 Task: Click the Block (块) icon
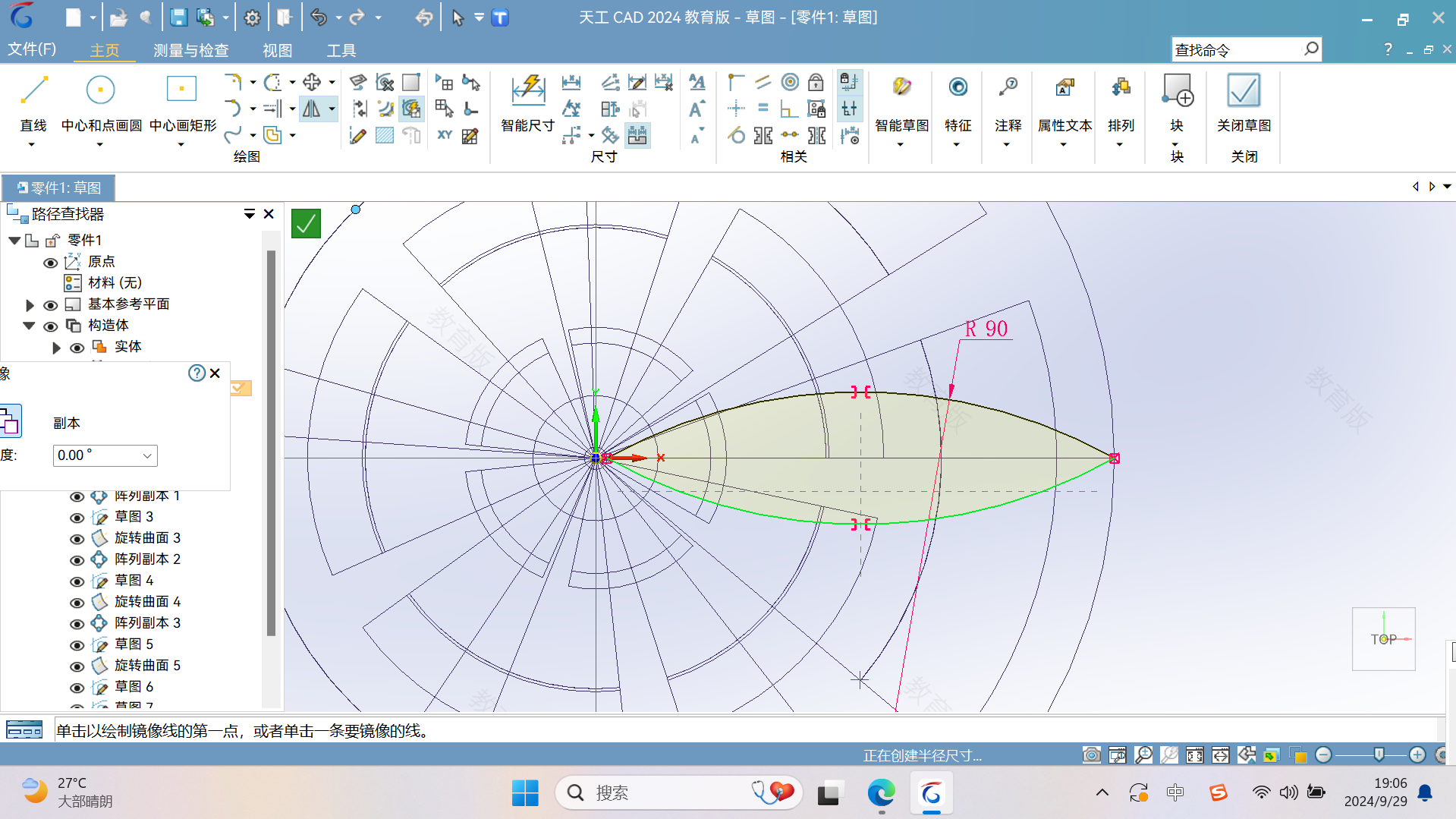[1177, 91]
